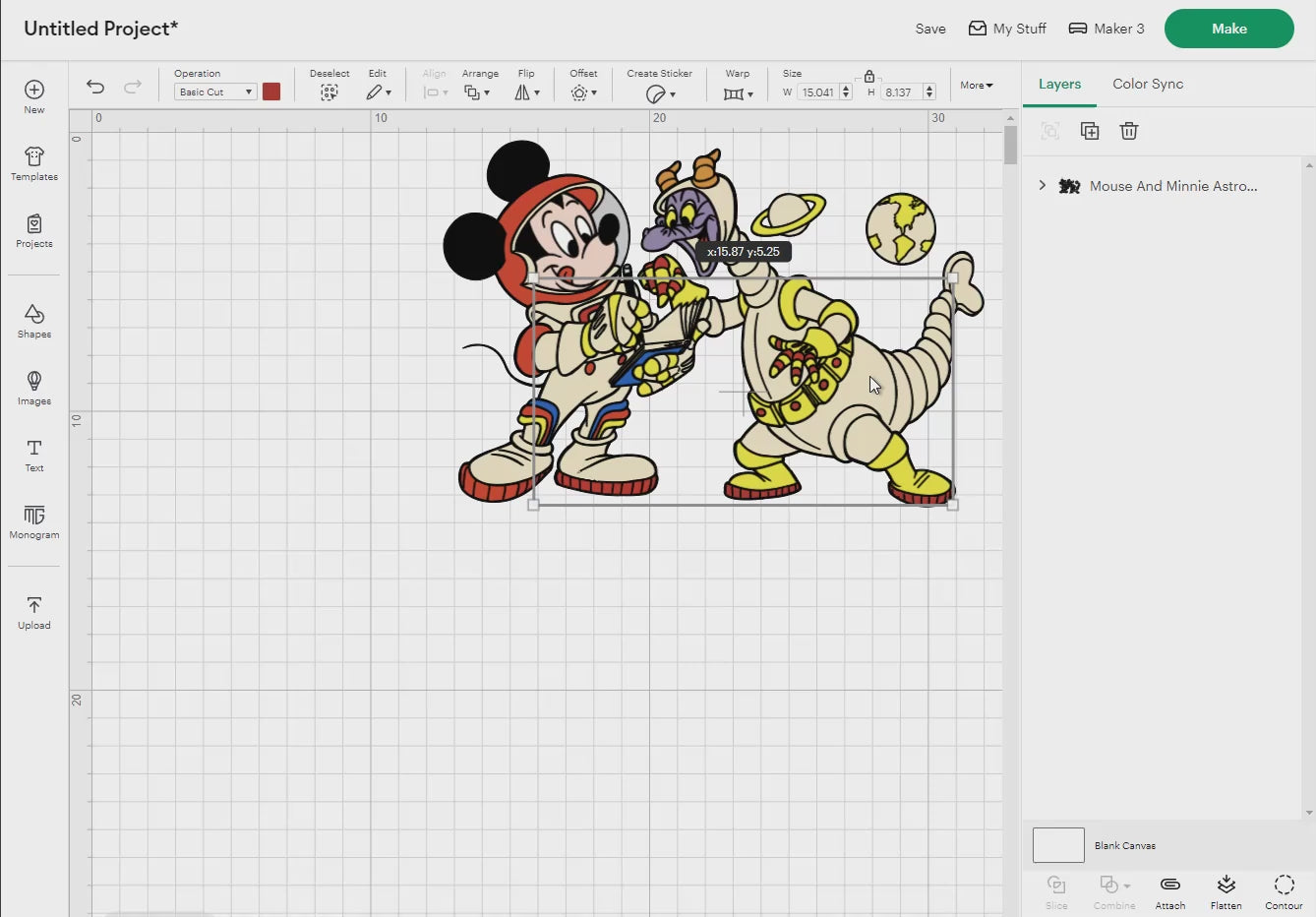Open the Create Sticker dropdown
1316x917 pixels.
click(x=660, y=93)
